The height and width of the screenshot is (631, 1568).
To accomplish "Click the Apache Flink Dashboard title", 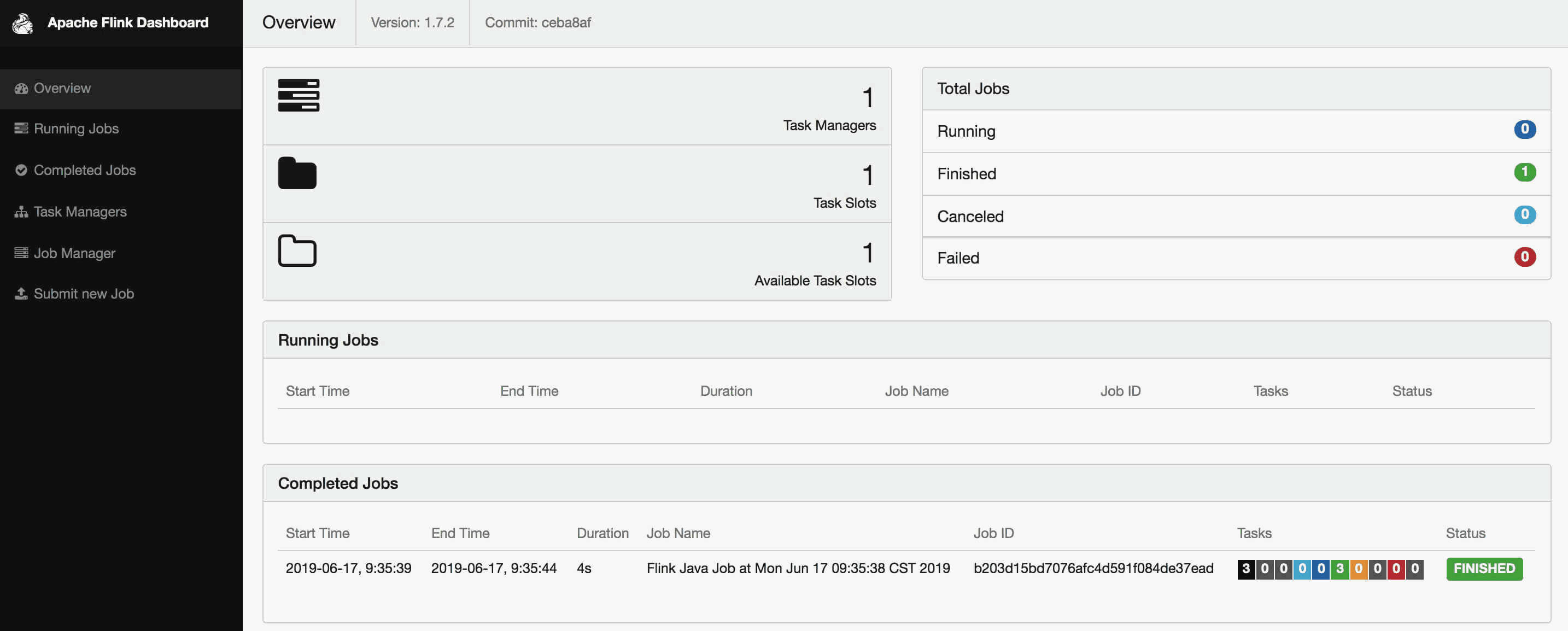I will (x=128, y=22).
